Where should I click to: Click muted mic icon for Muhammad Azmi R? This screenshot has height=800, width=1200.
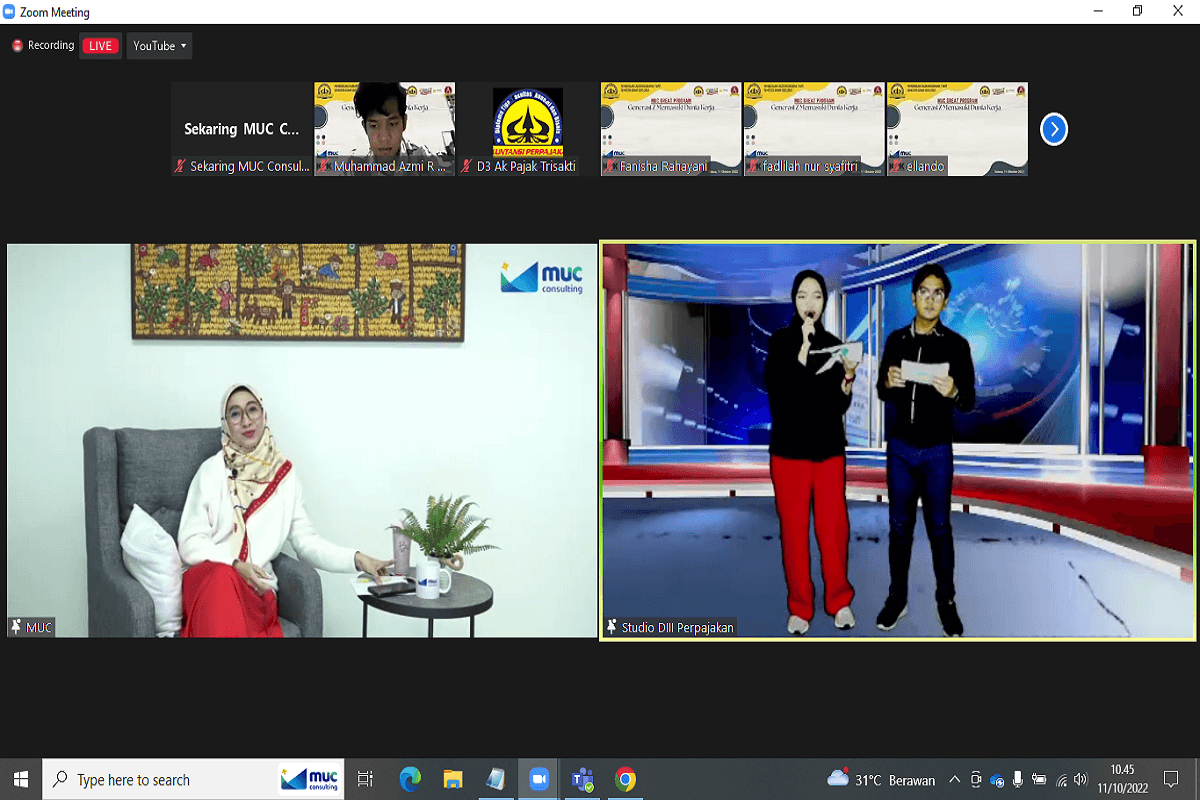[x=324, y=166]
